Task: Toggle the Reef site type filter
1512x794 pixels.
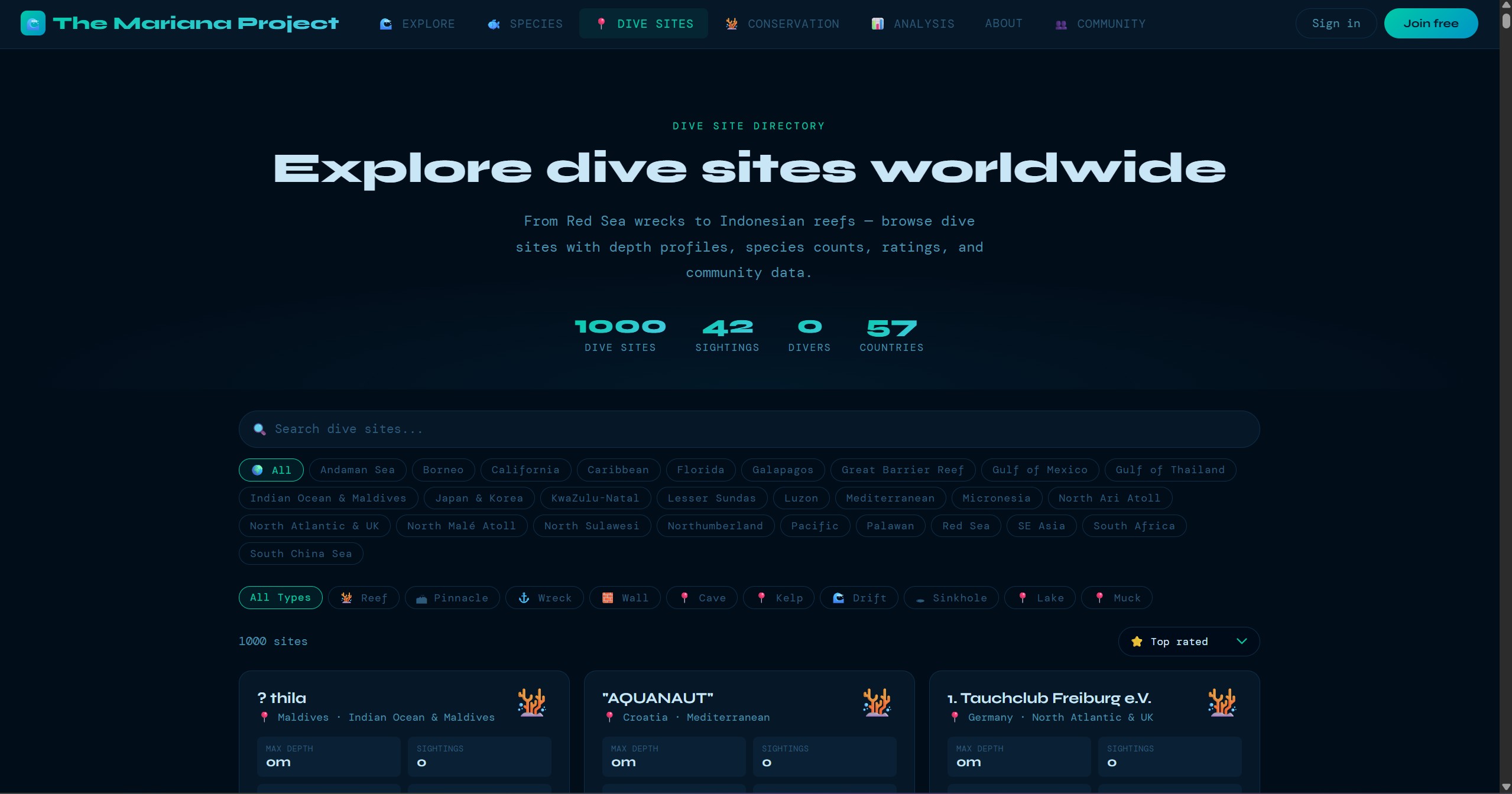Action: 364,598
